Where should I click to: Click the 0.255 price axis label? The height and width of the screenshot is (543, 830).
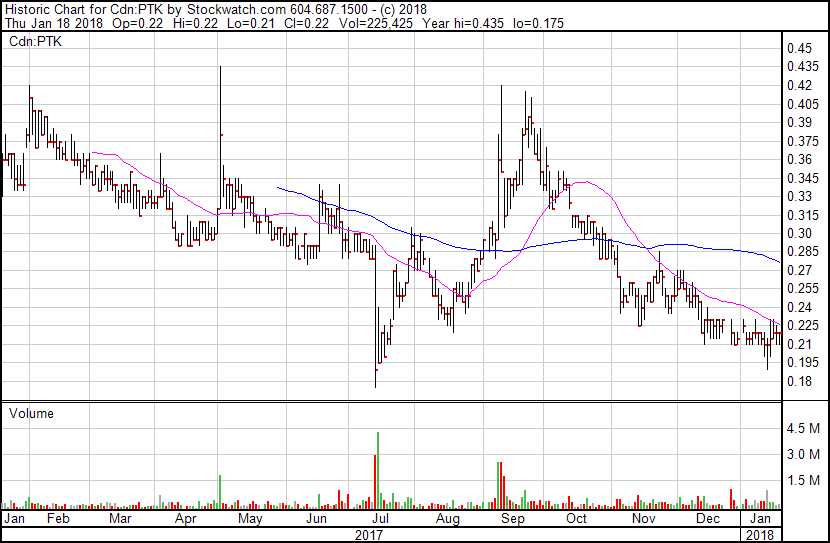pos(802,288)
